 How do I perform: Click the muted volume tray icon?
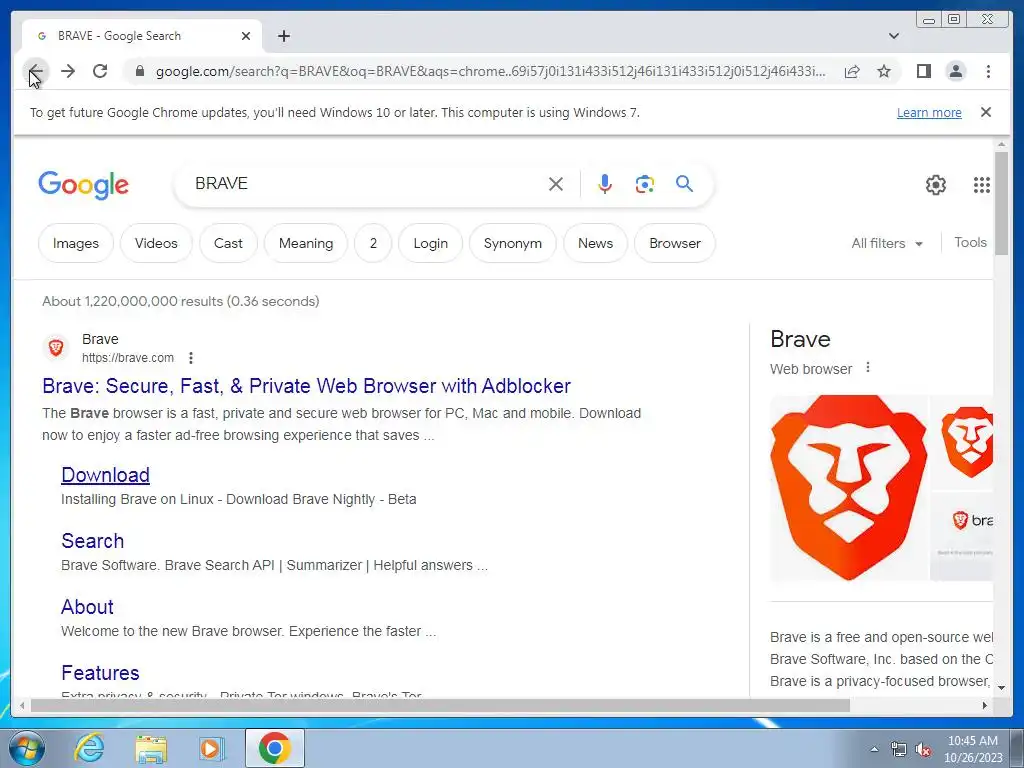923,750
